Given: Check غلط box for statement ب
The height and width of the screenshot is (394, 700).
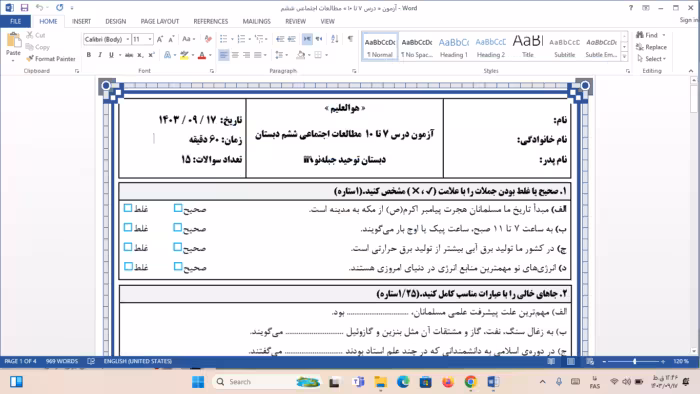Looking at the screenshot, I should click(128, 228).
